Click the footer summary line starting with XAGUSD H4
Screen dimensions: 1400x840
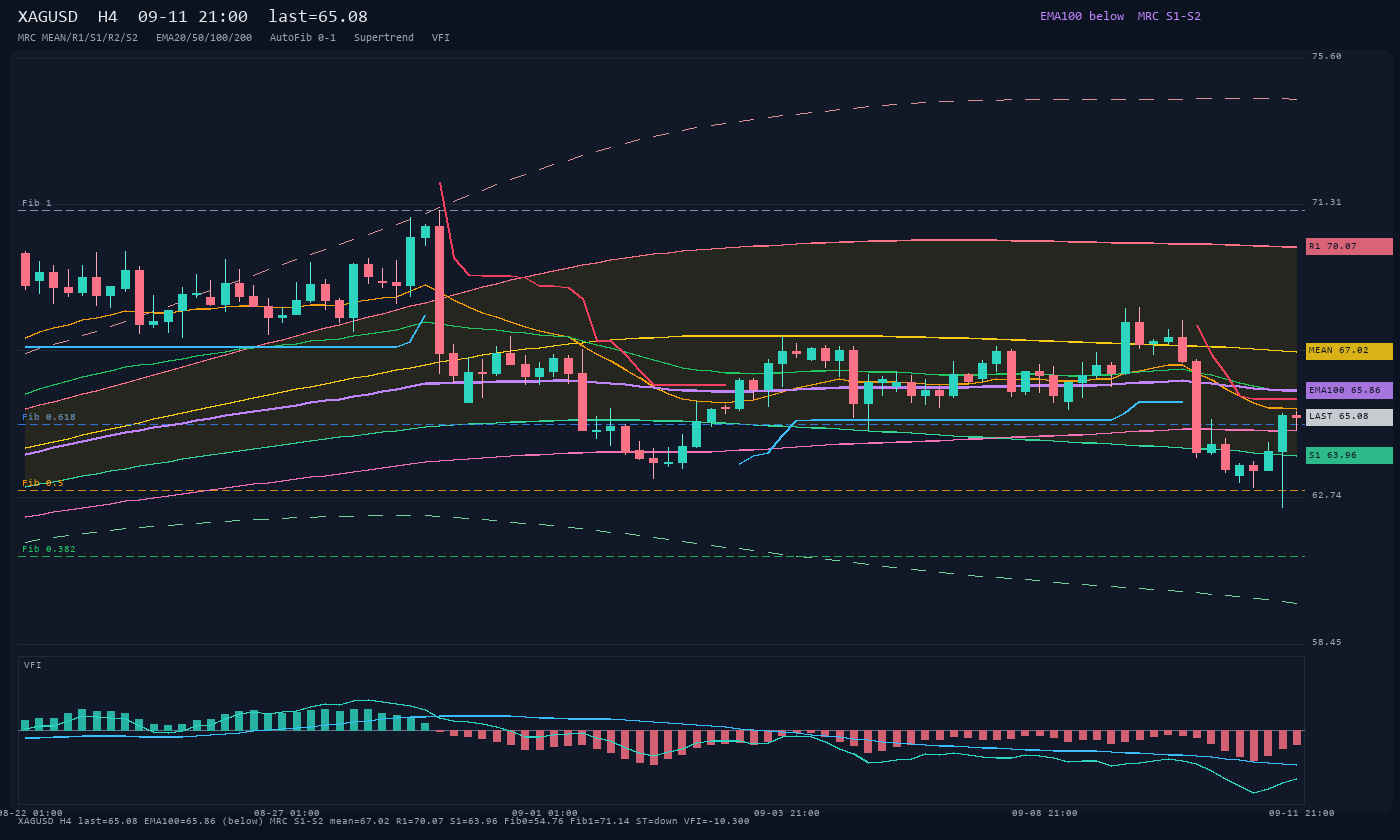(384, 821)
